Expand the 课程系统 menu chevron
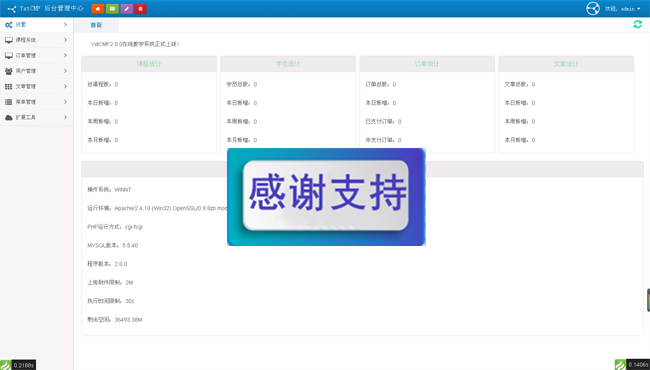The width and height of the screenshot is (650, 370). pyautogui.click(x=65, y=40)
